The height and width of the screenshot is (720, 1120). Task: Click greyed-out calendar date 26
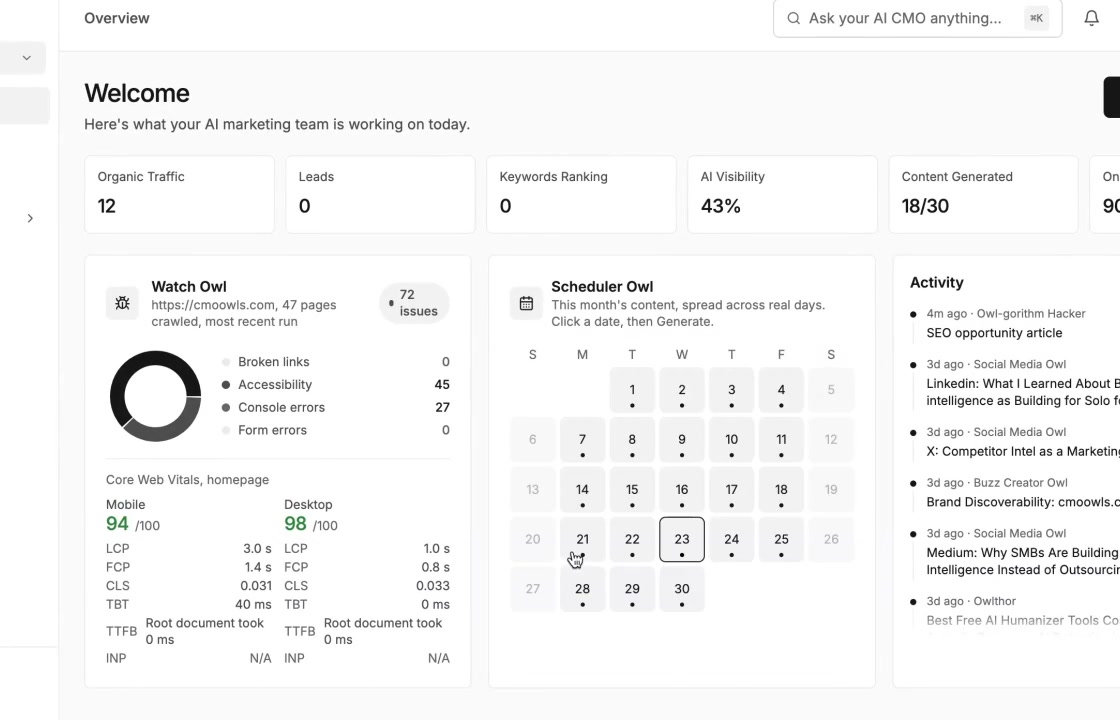click(x=831, y=539)
